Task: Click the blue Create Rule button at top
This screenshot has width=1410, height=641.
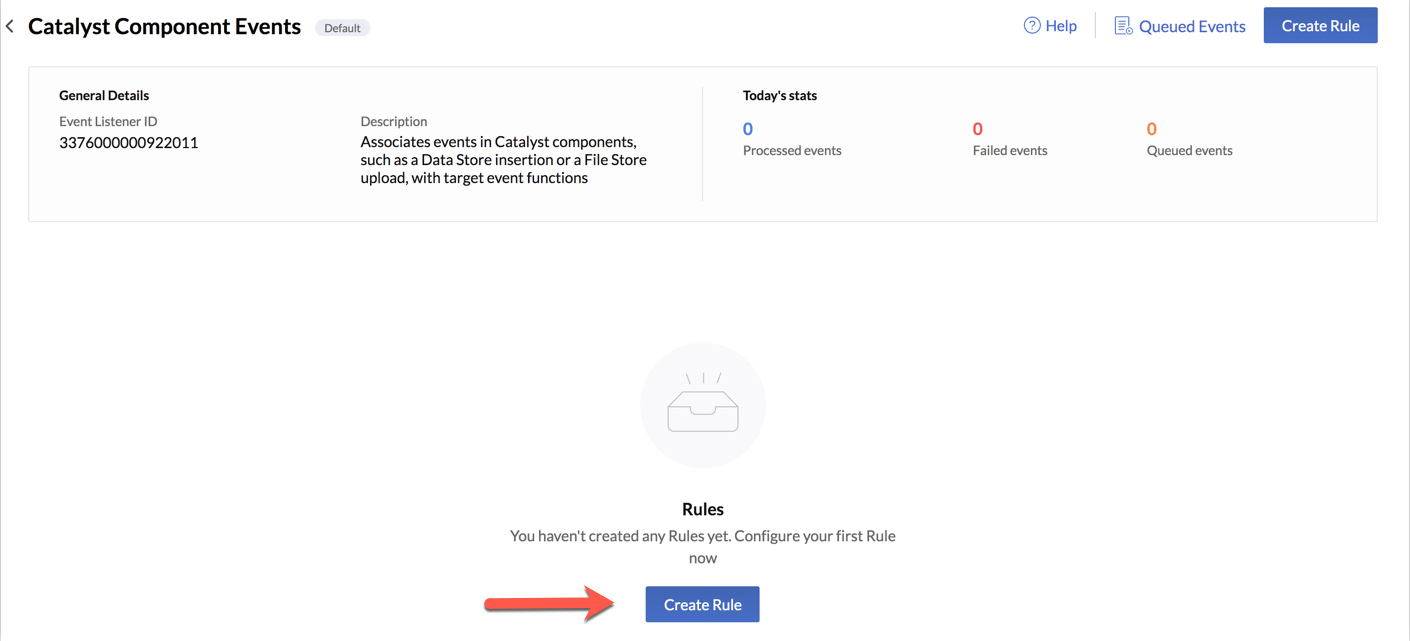Action: click(1320, 25)
